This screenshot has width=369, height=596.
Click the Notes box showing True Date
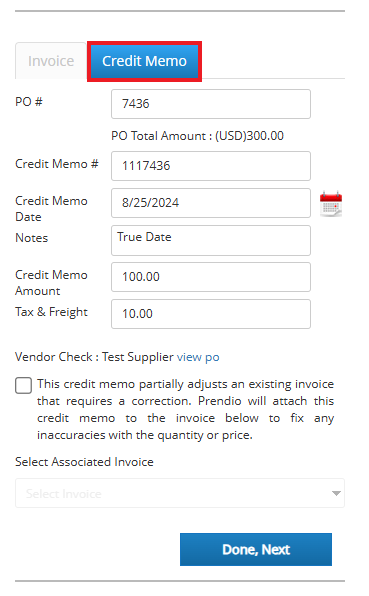(211, 241)
